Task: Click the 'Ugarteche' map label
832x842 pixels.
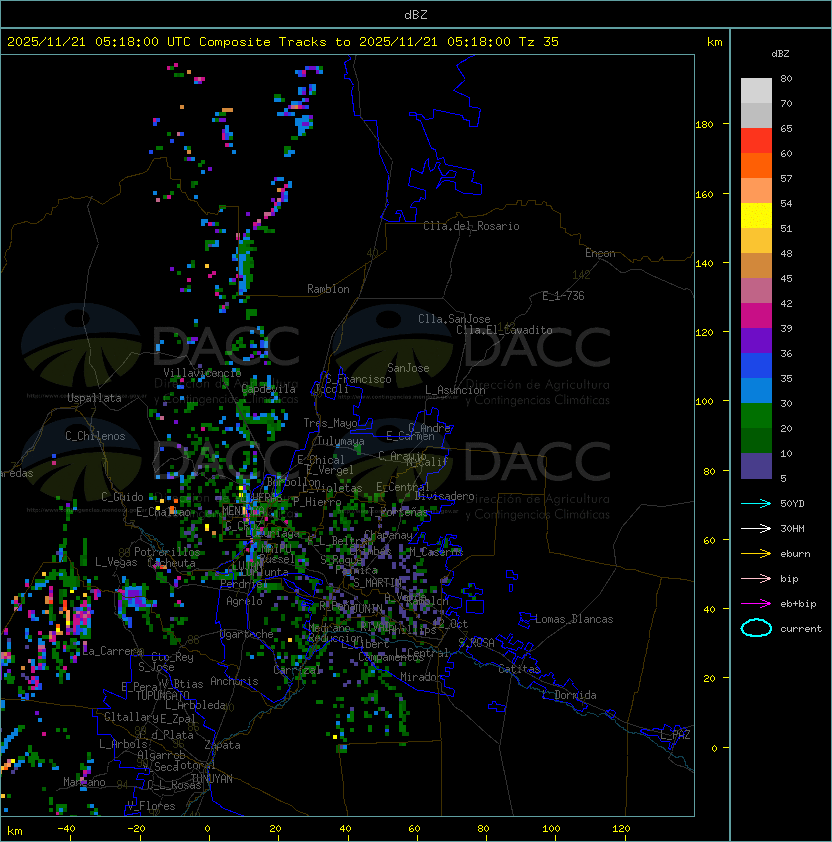Action: [247, 634]
